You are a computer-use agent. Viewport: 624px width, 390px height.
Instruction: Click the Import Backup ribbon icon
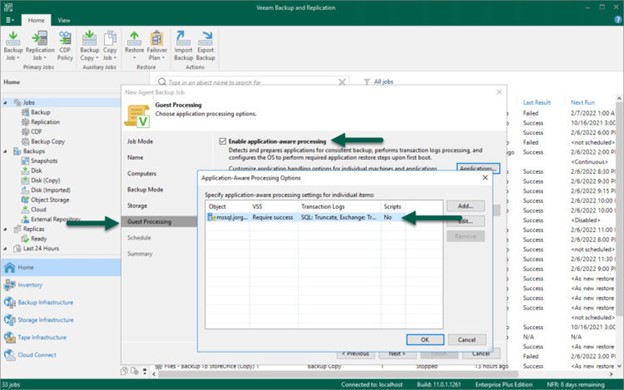click(183, 46)
